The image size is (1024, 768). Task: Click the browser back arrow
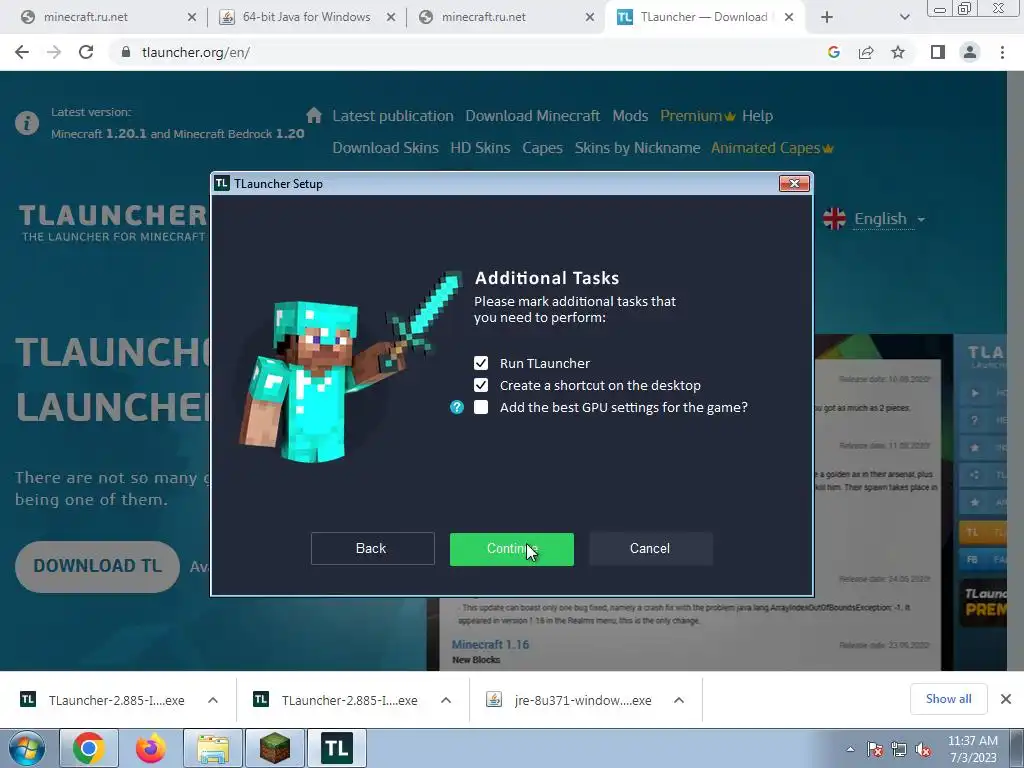22,52
